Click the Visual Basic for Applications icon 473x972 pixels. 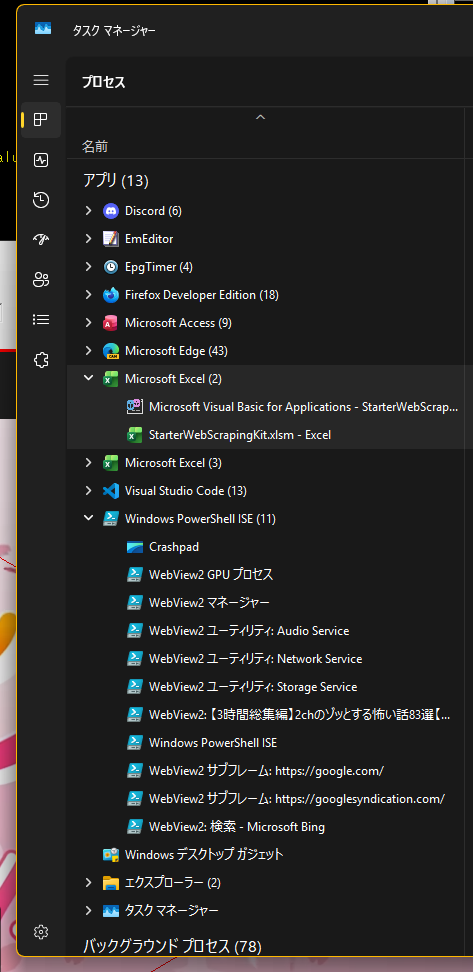point(135,407)
